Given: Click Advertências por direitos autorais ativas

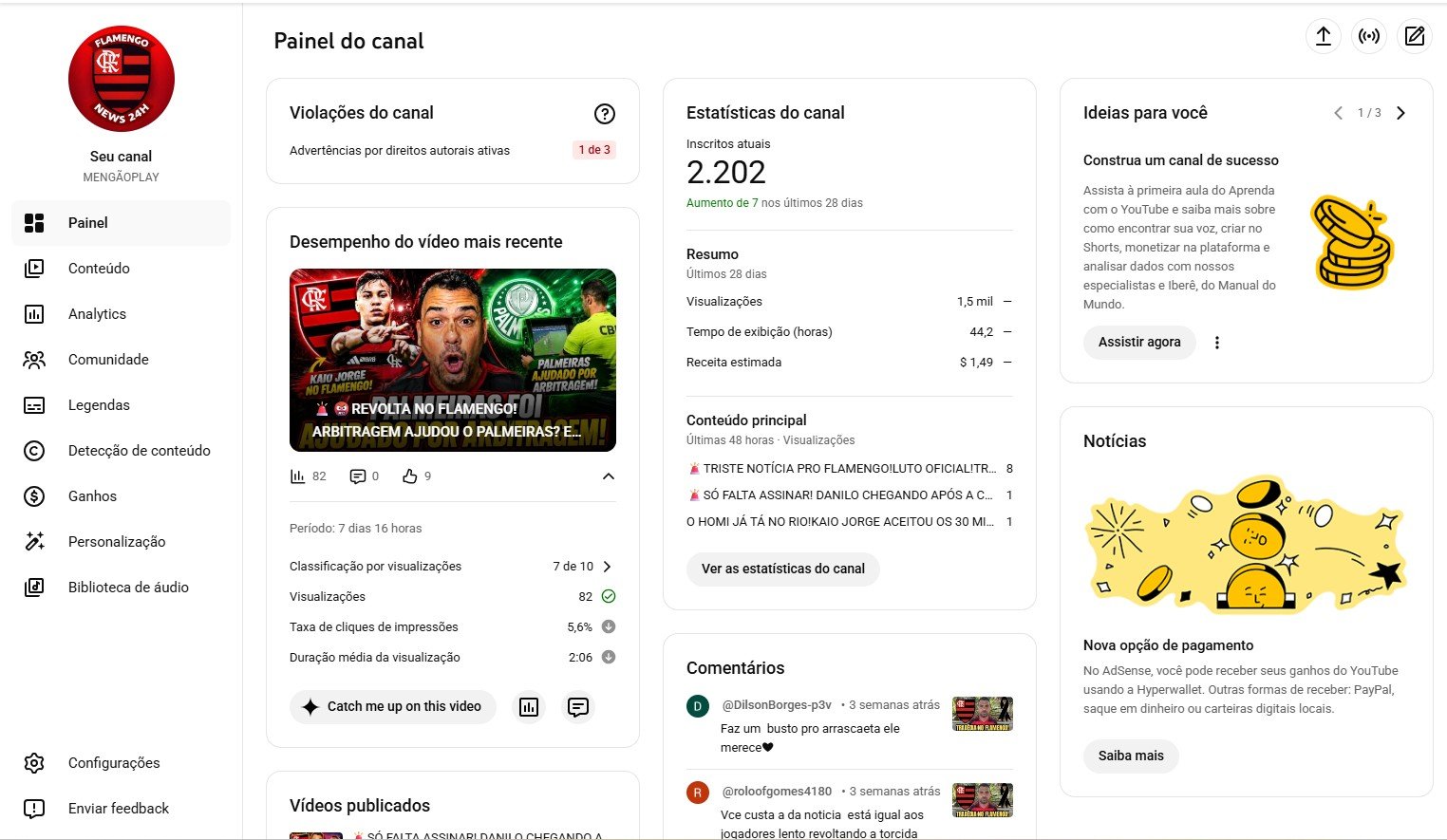Looking at the screenshot, I should [400, 151].
